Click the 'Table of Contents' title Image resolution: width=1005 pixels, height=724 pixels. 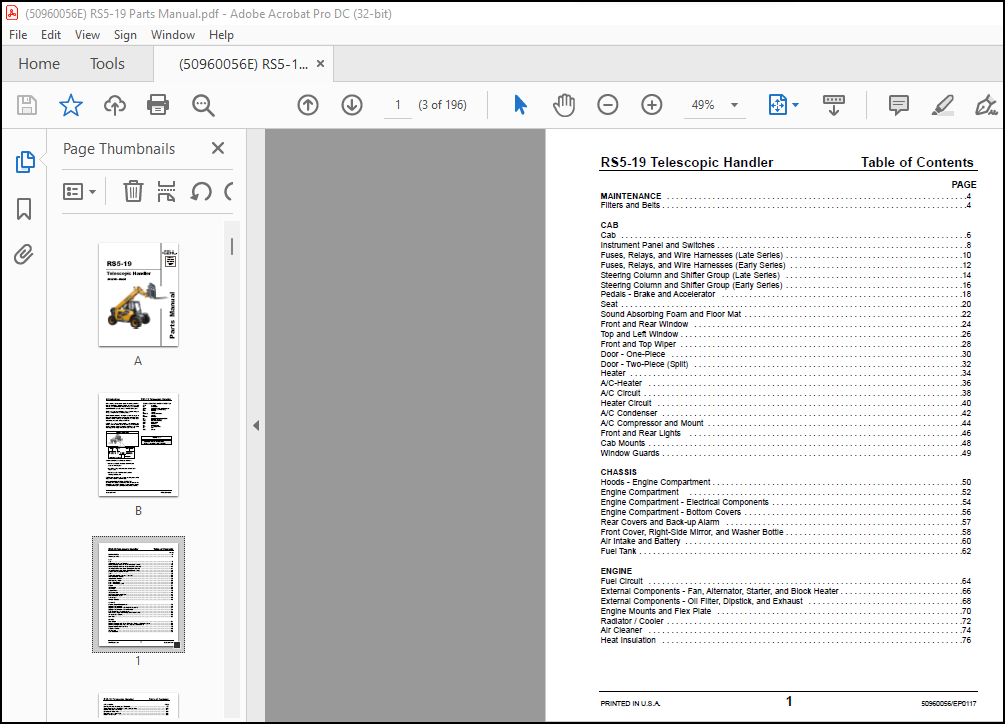(917, 162)
